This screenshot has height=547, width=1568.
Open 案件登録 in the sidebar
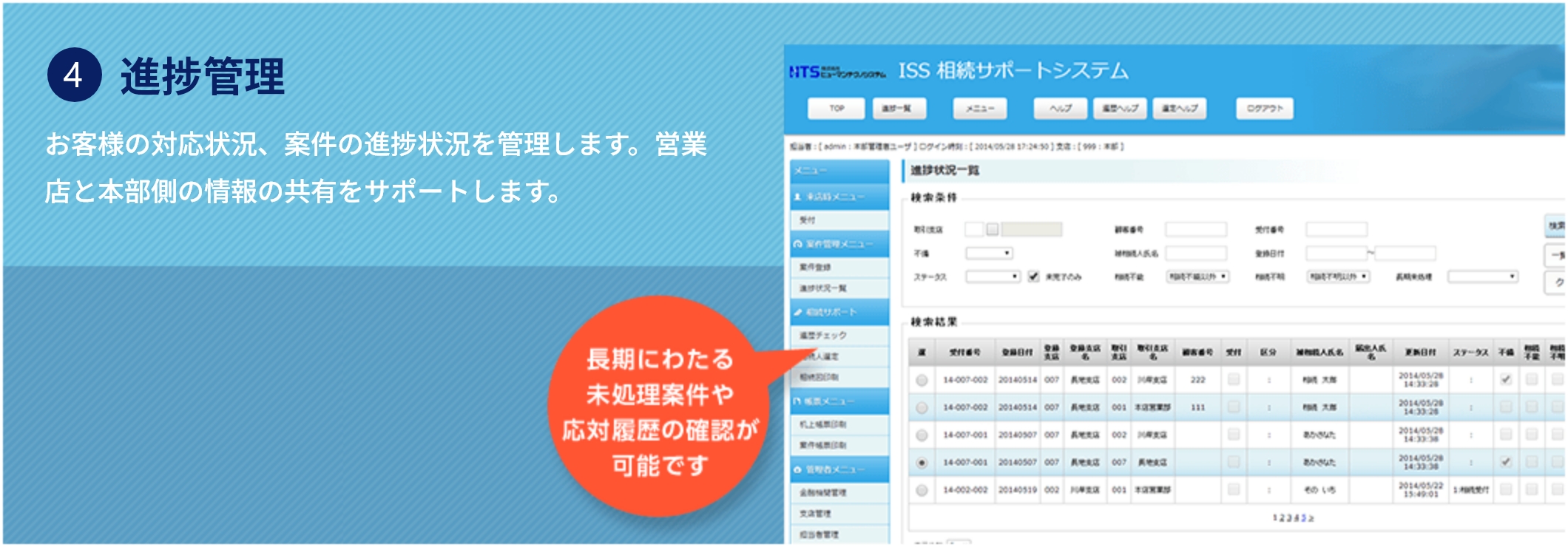point(839,267)
